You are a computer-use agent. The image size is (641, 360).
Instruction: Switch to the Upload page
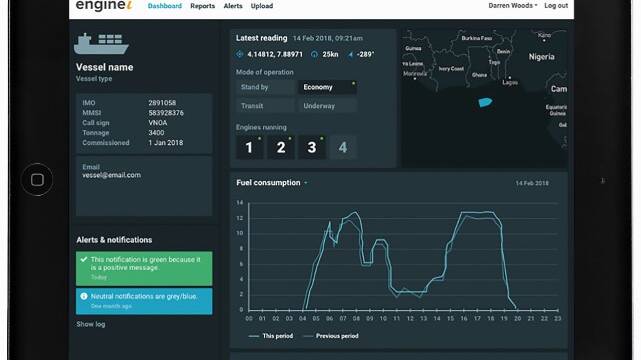point(262,6)
